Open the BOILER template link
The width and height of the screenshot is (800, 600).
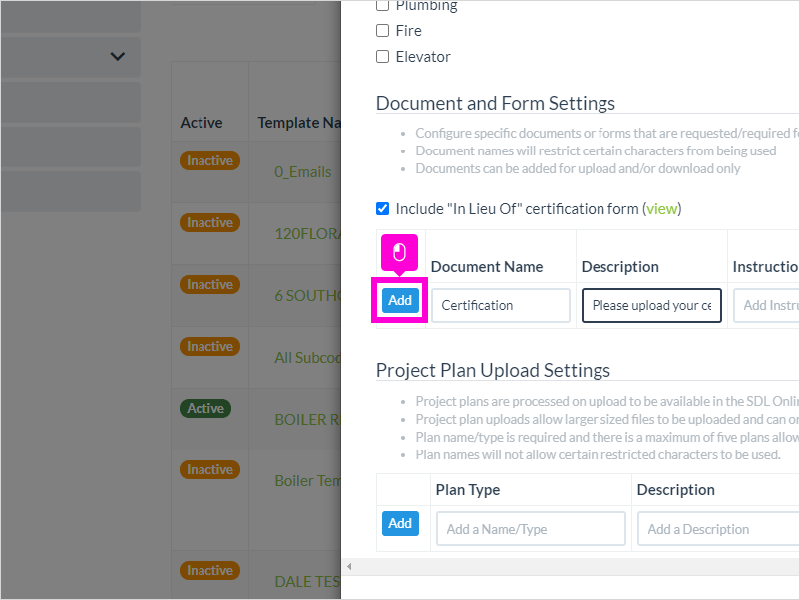click(x=307, y=419)
